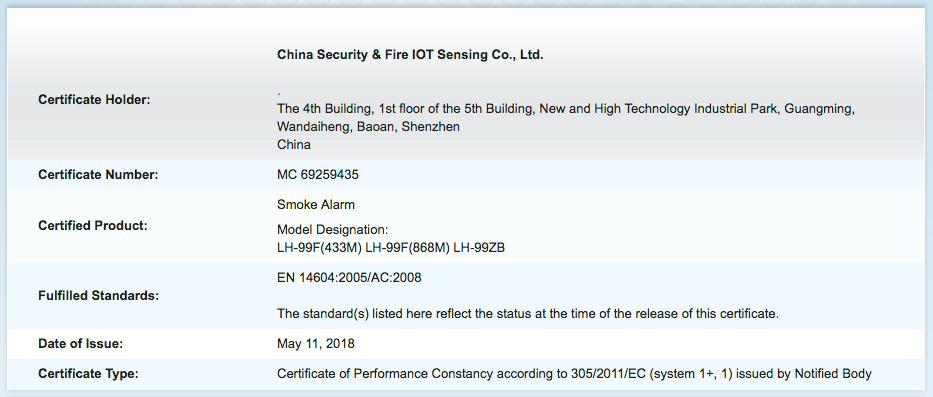Select model LH-99F(868M) text

pos(407,248)
